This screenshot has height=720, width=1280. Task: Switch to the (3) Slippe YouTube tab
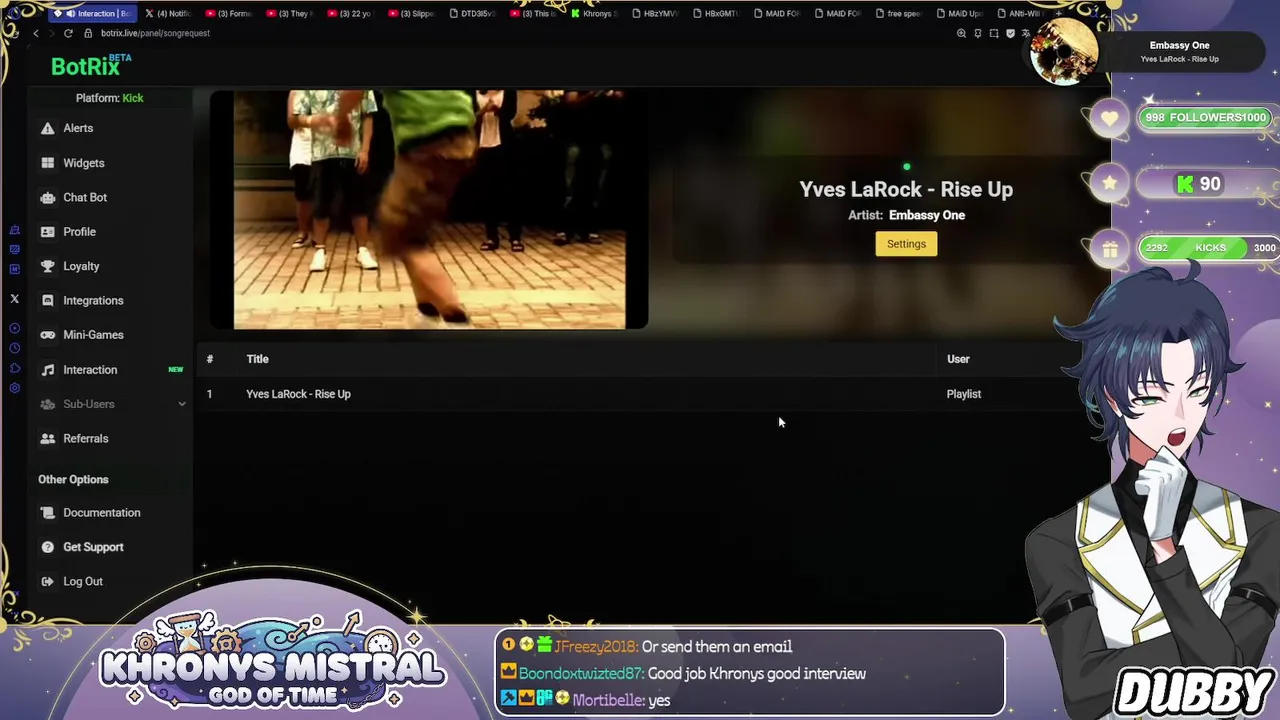pyautogui.click(x=412, y=13)
